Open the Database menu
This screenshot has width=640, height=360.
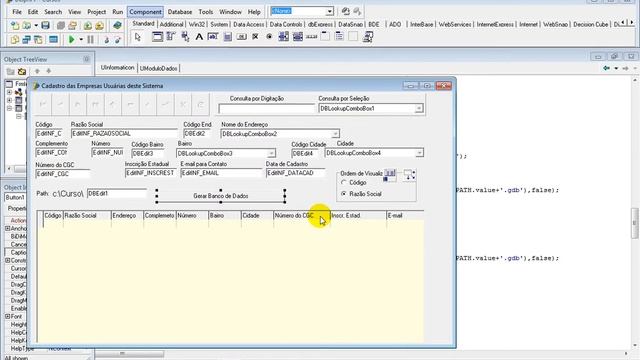pos(180,12)
